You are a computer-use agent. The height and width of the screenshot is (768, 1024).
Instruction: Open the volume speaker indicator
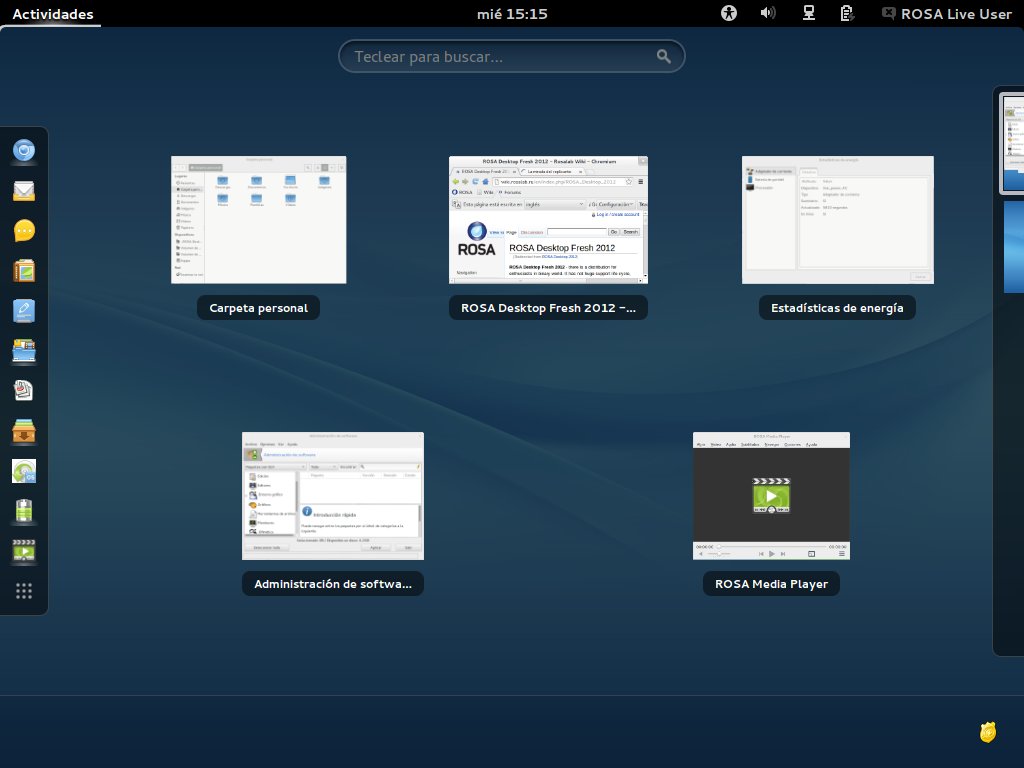(x=768, y=13)
